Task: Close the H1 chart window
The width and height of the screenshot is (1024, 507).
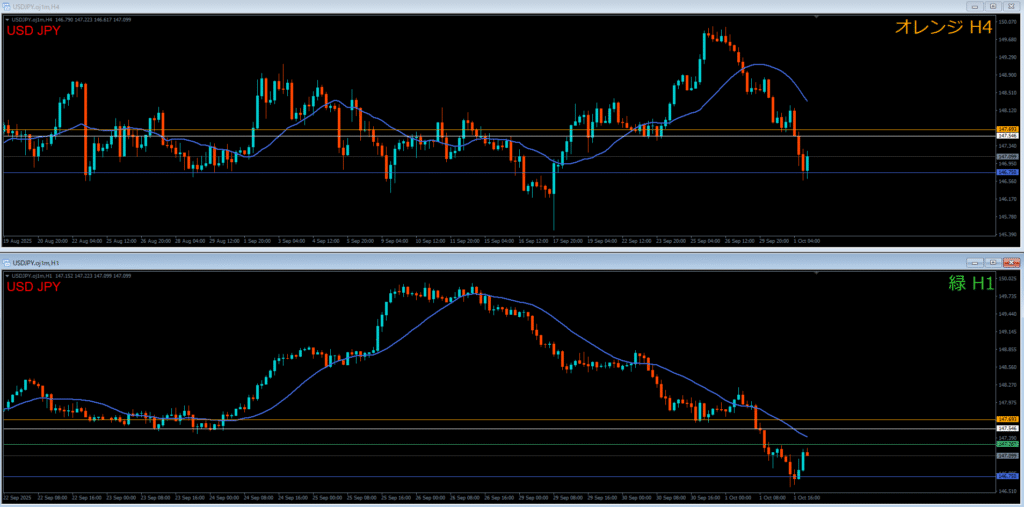Action: click(x=1010, y=262)
